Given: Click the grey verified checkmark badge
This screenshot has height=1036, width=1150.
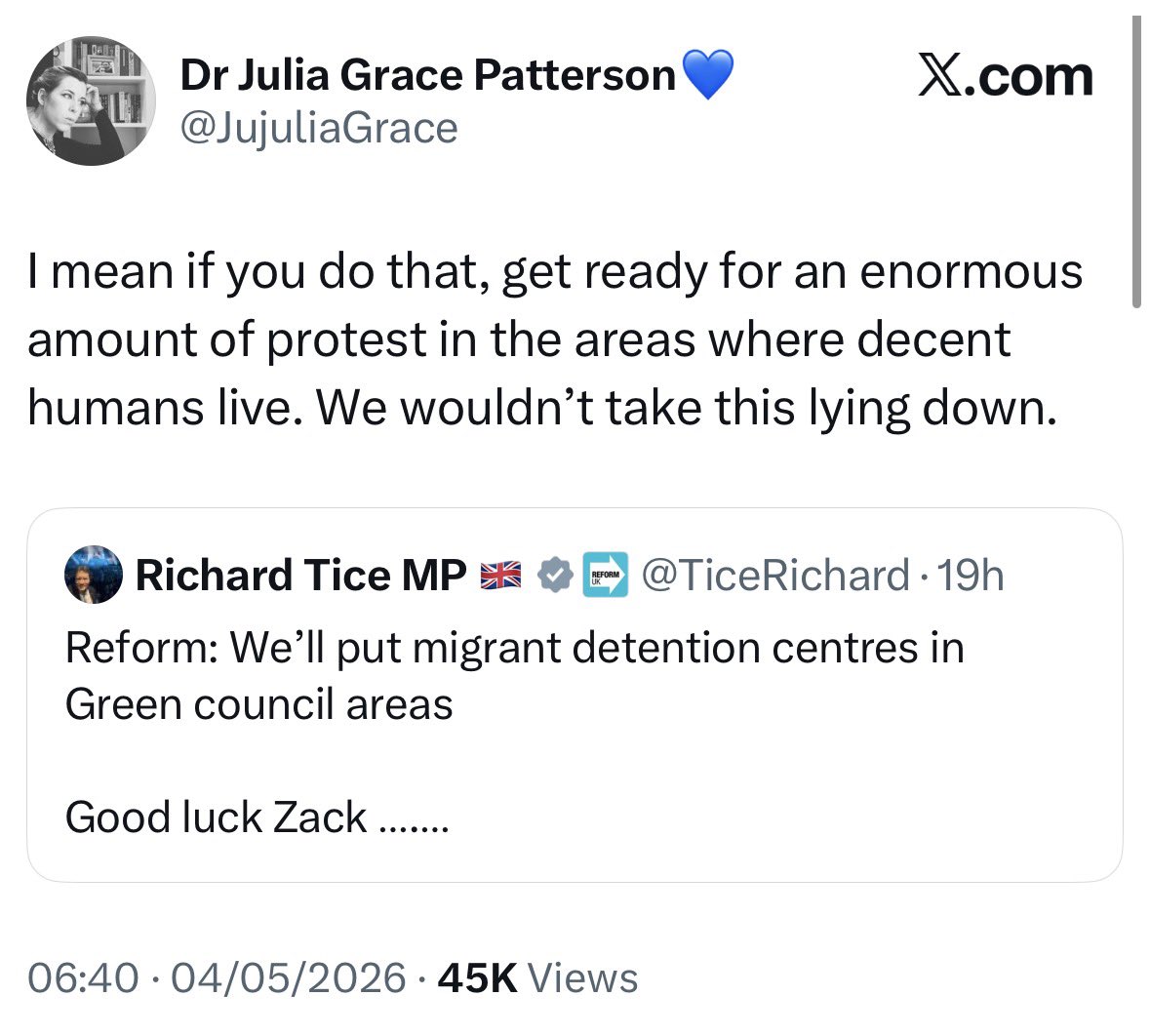Looking at the screenshot, I should (555, 575).
